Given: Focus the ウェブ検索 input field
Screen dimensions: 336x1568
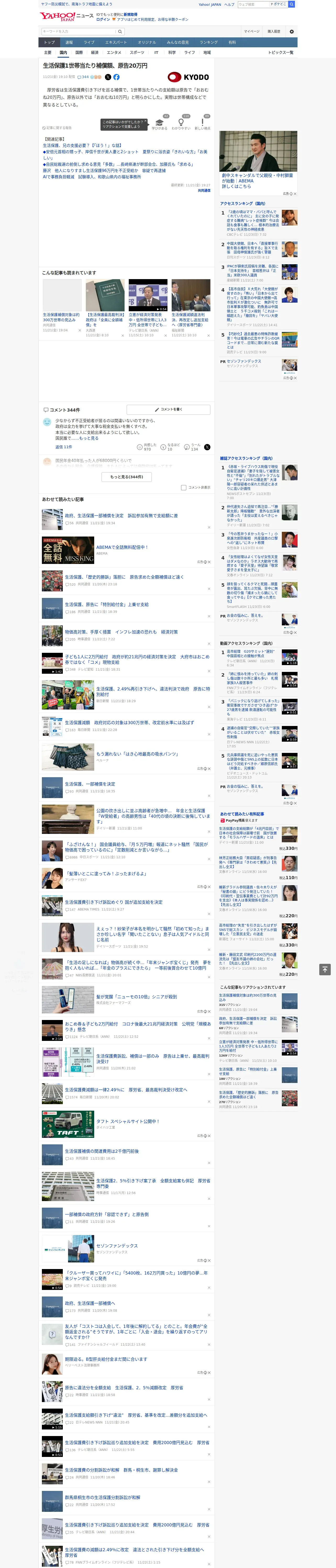Looking at the screenshot, I should click(x=254, y=4).
